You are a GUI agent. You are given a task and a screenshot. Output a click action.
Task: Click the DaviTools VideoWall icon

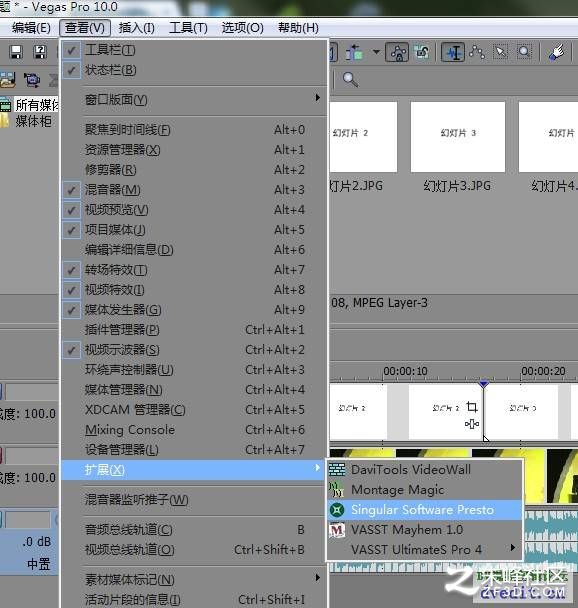[337, 469]
